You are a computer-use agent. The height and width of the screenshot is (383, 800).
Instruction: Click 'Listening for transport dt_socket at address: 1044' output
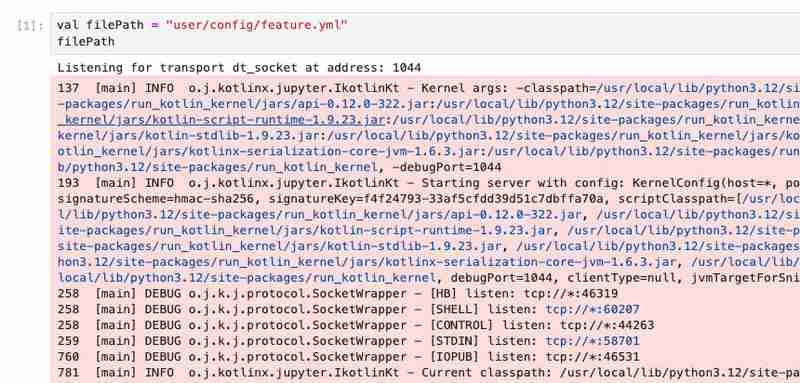pos(239,68)
